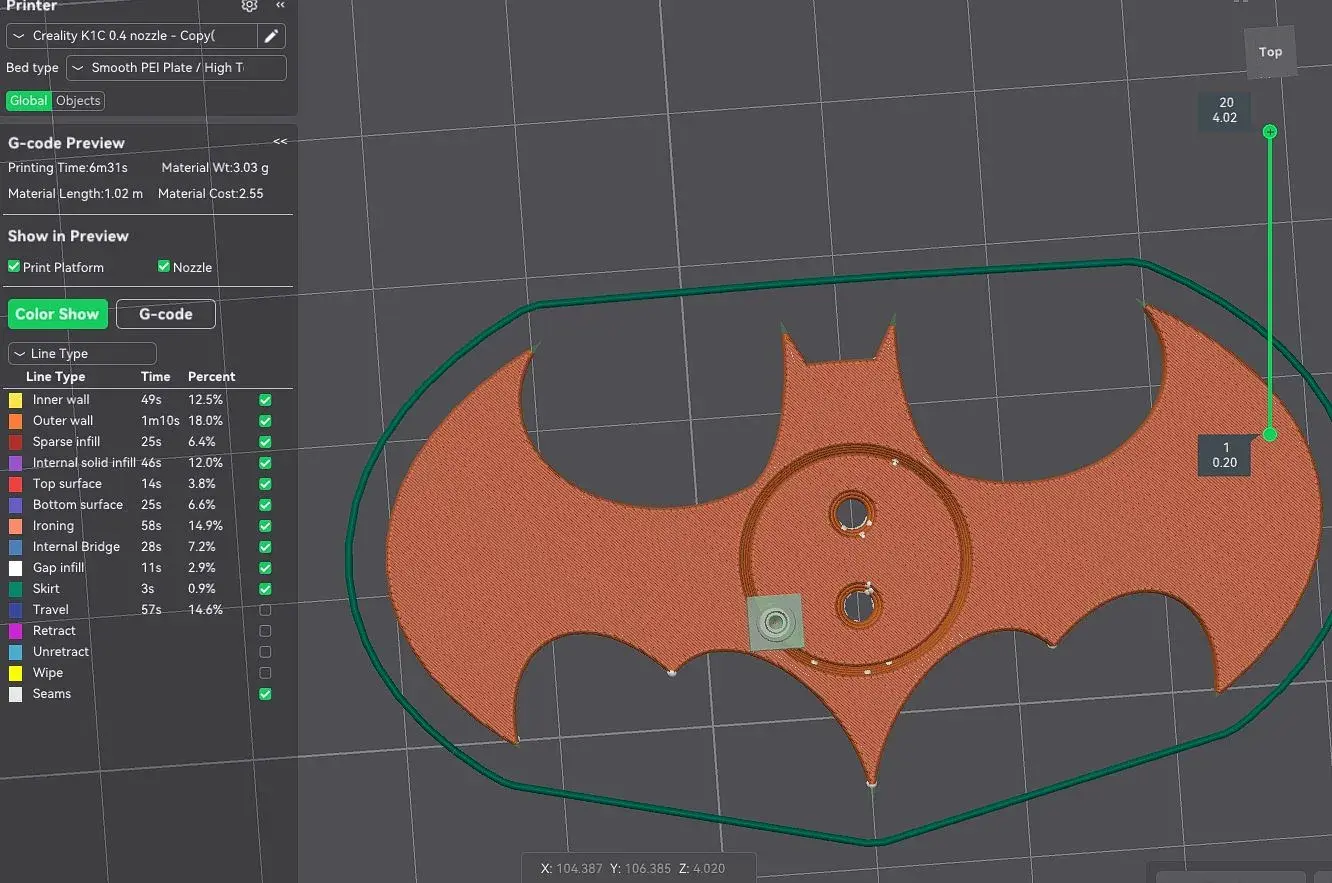Screen dimensions: 1332x883
Task: Open printer settings gear icon
Action: (250, 6)
